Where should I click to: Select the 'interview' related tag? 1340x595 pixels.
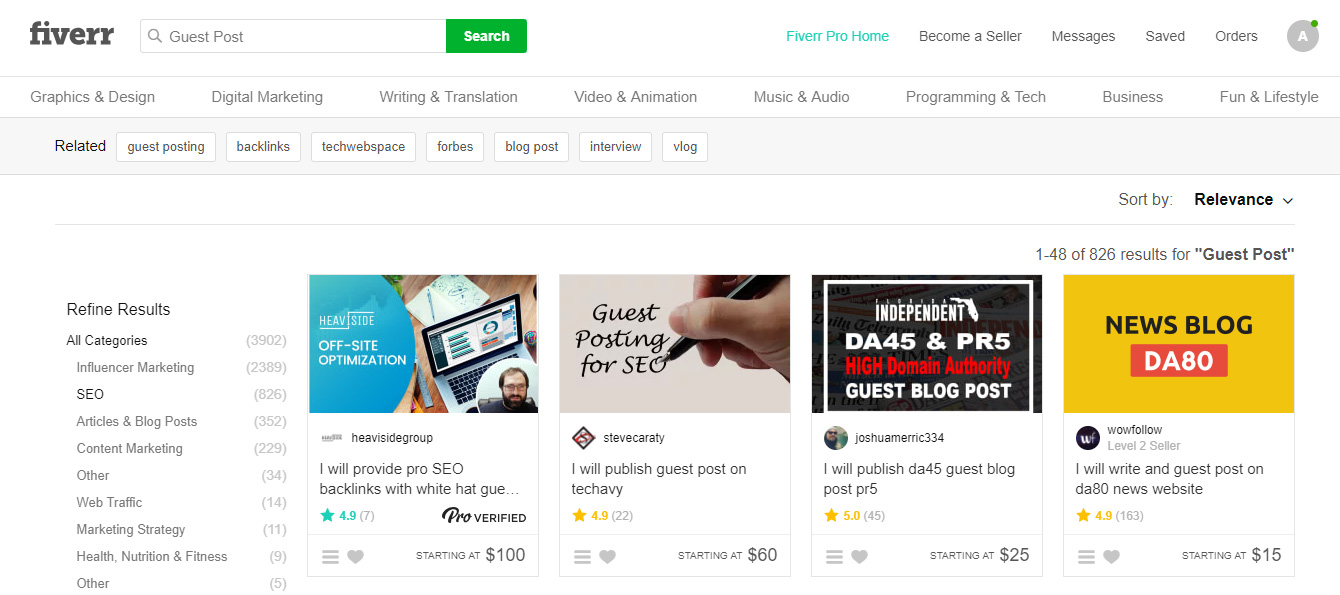coord(615,146)
